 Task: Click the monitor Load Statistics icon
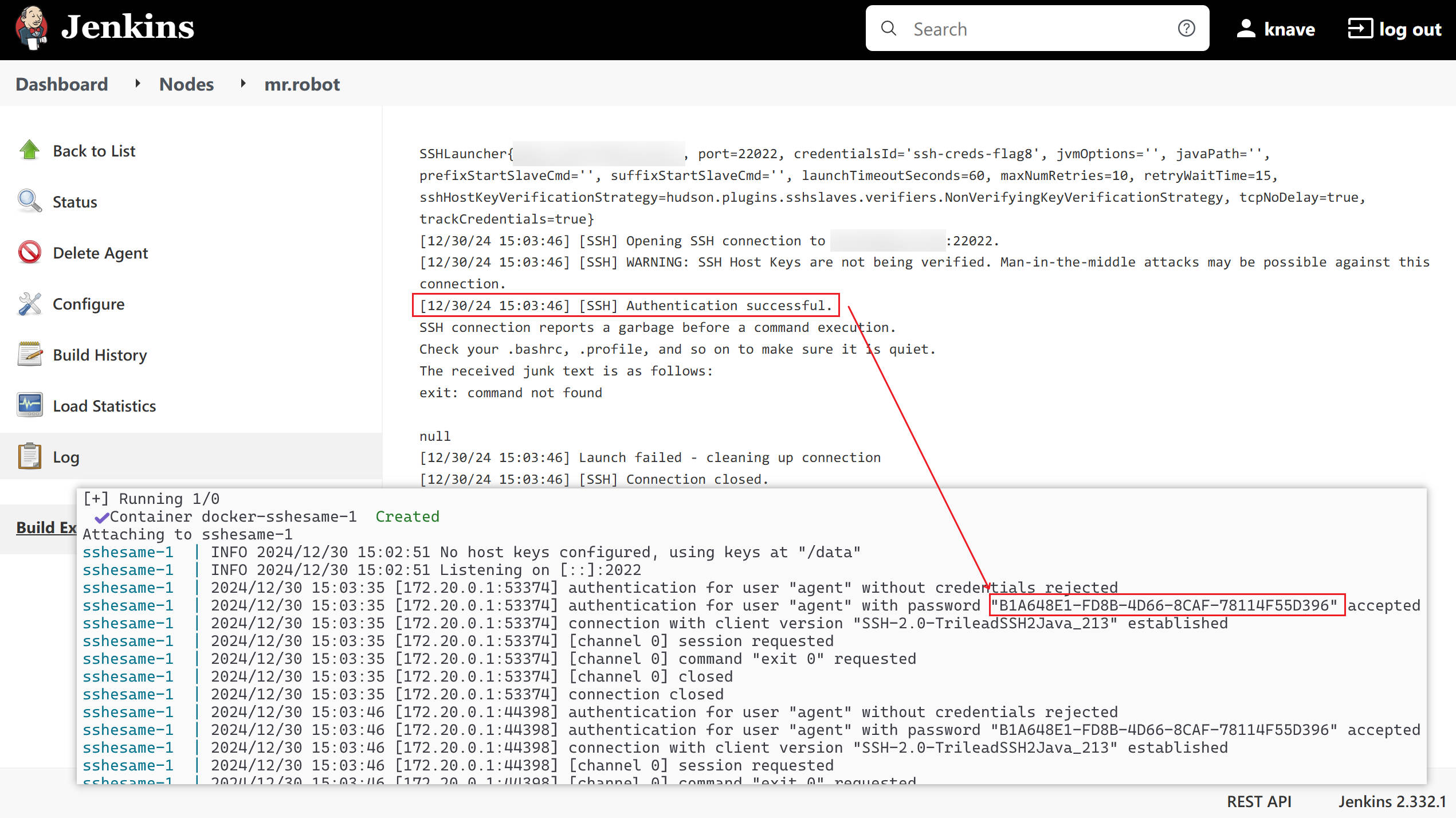pos(30,405)
